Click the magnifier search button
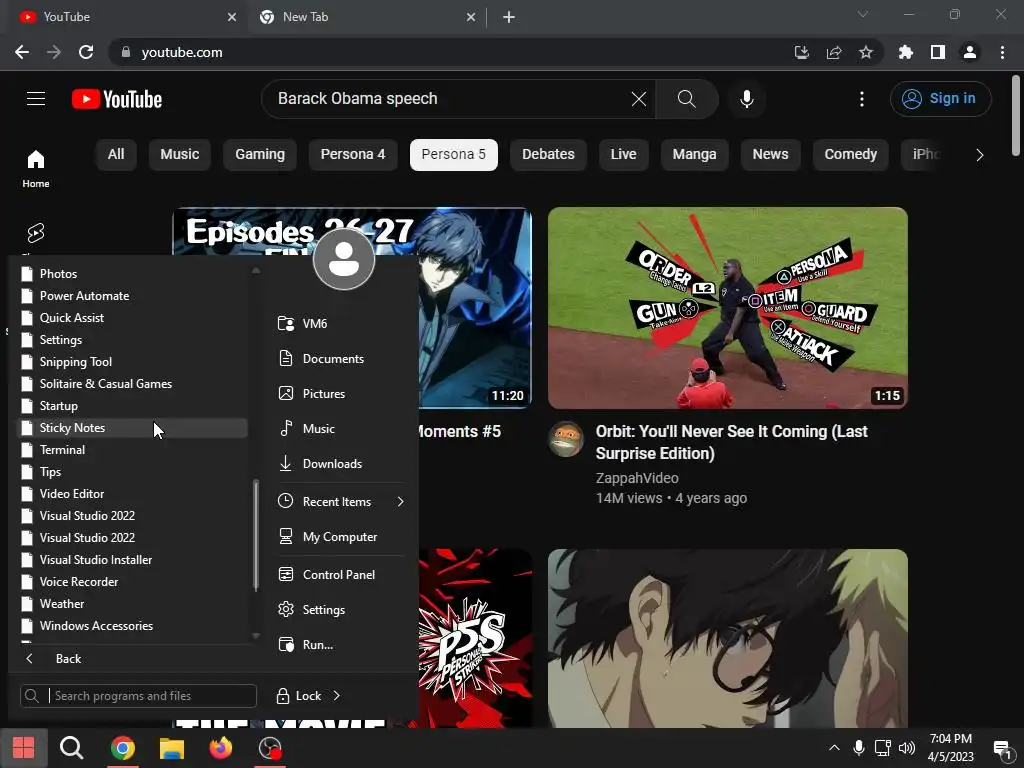The height and width of the screenshot is (768, 1024). click(x=686, y=99)
